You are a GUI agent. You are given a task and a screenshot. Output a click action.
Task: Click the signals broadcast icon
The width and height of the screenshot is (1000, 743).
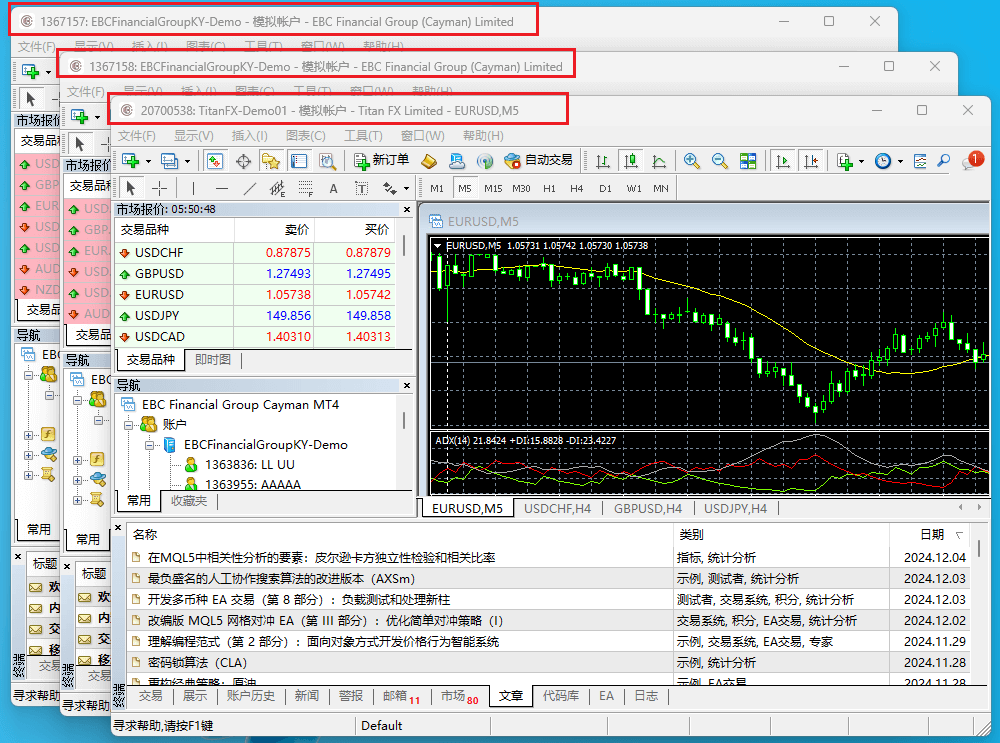485,161
